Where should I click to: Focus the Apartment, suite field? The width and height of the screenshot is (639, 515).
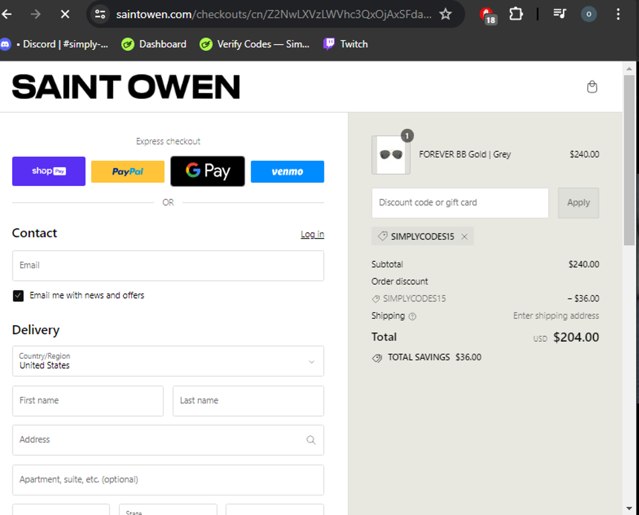tap(168, 480)
